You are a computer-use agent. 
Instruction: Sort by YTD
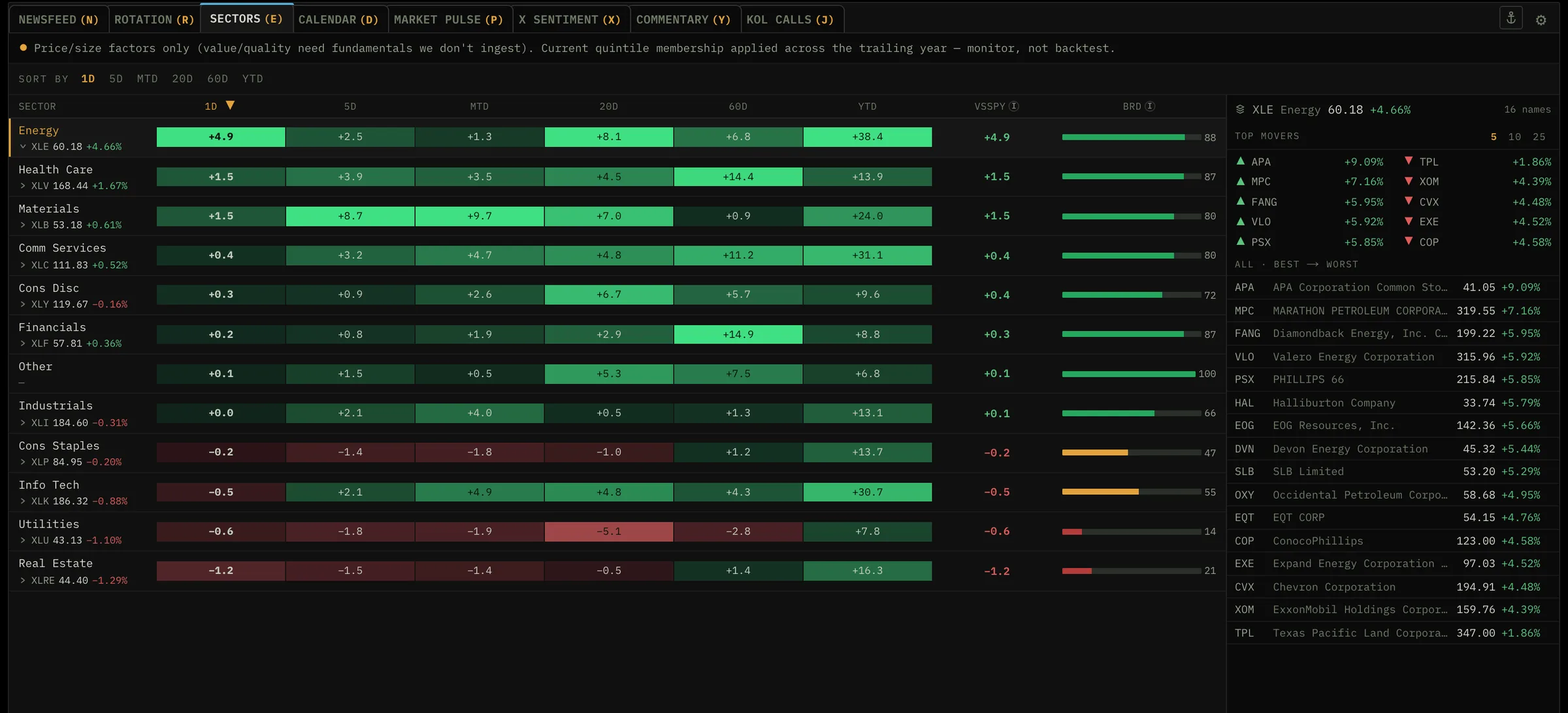(x=253, y=79)
